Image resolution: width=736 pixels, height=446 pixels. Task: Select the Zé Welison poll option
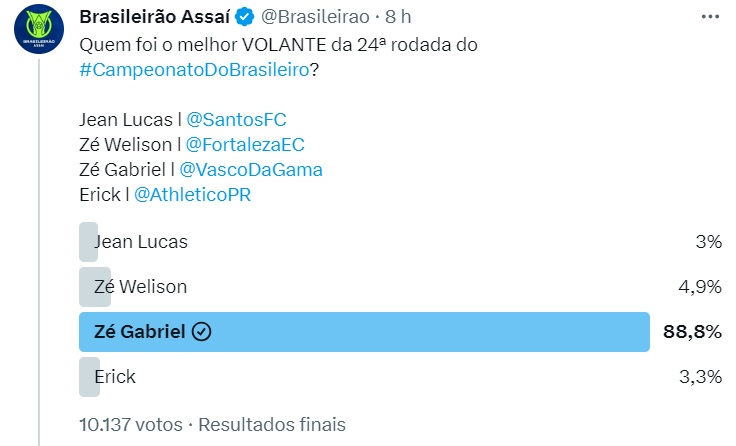(x=140, y=287)
